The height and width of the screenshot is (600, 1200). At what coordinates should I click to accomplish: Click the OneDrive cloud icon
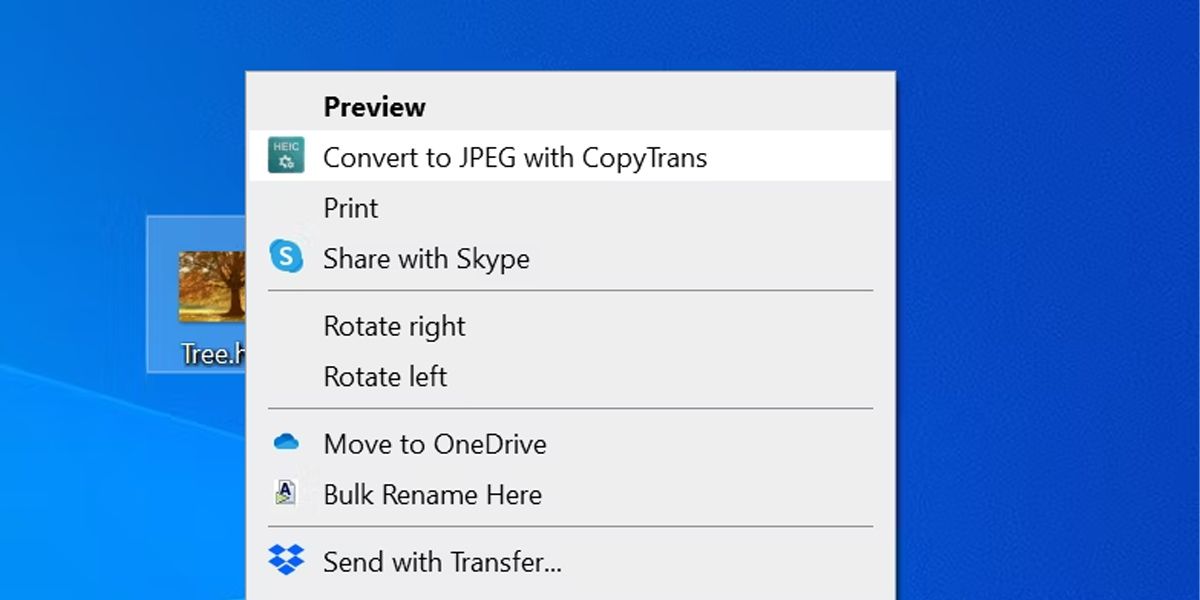pyautogui.click(x=286, y=442)
